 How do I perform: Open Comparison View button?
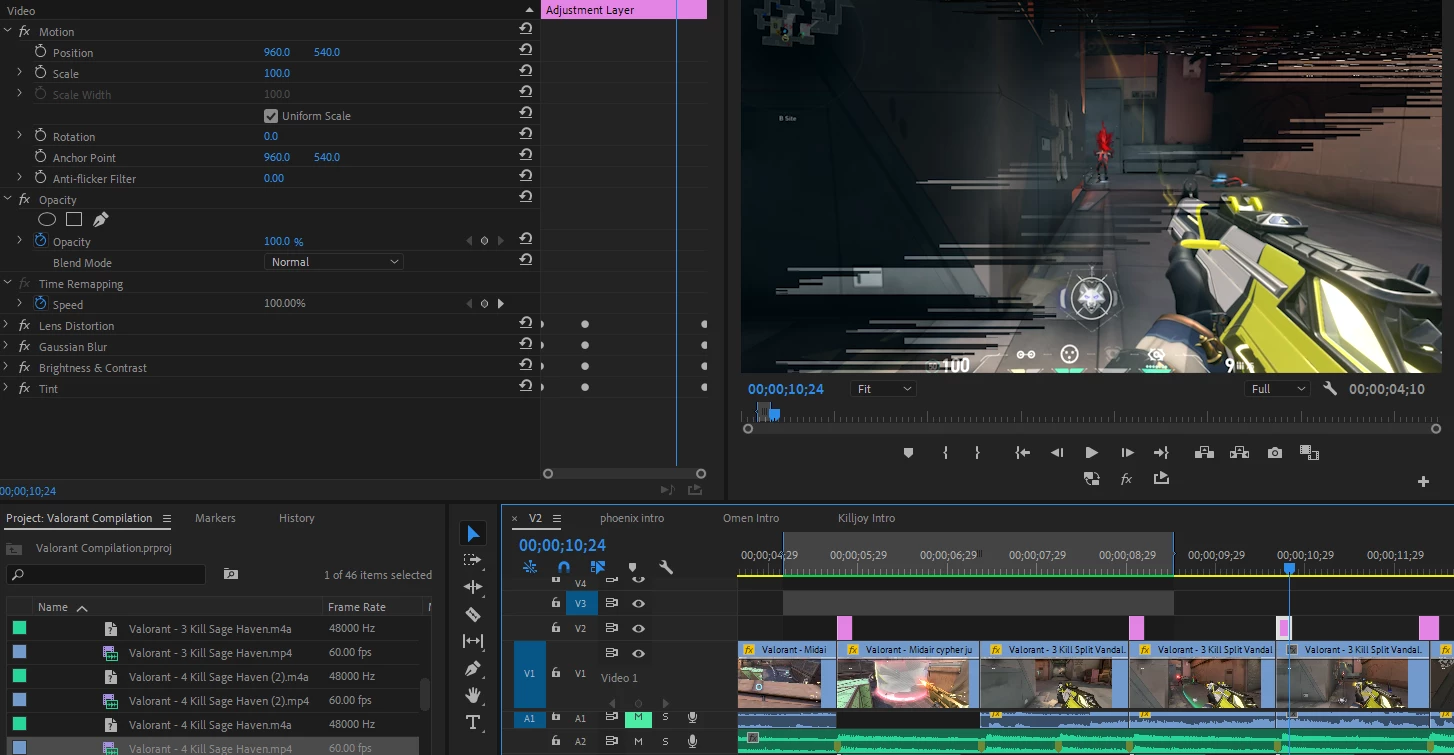pyautogui.click(x=1309, y=453)
